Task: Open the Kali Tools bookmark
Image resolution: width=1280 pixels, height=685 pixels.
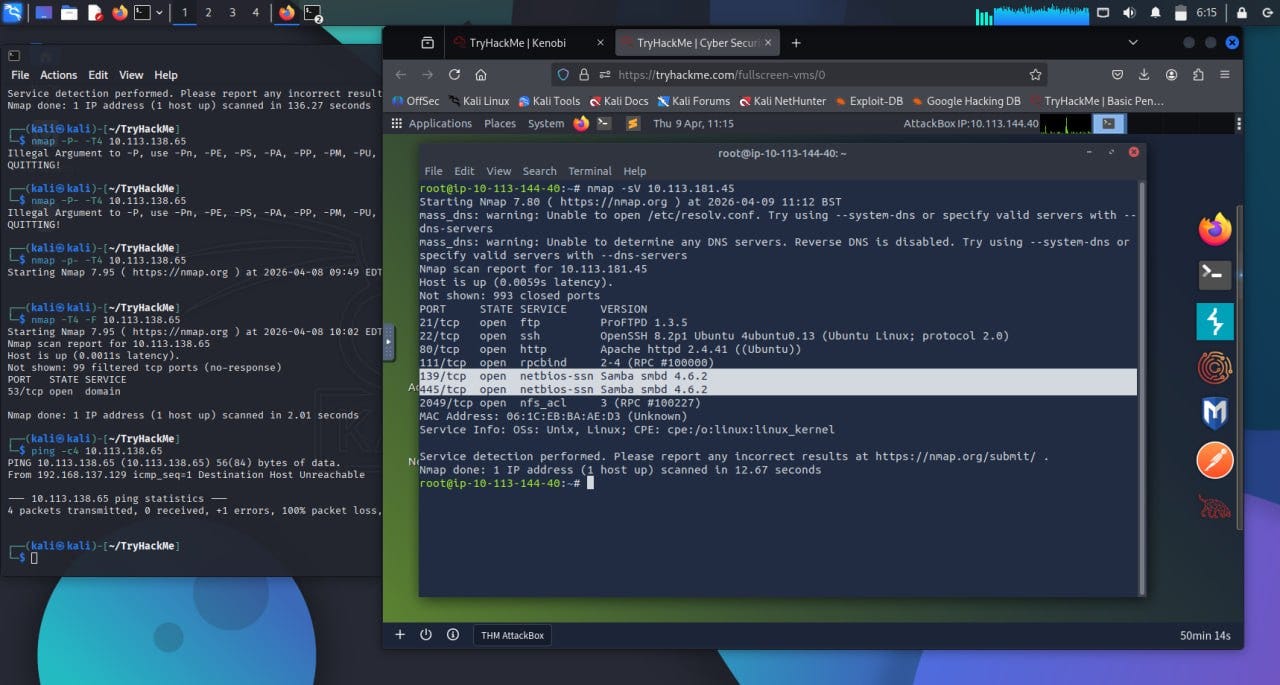Action: [x=548, y=101]
